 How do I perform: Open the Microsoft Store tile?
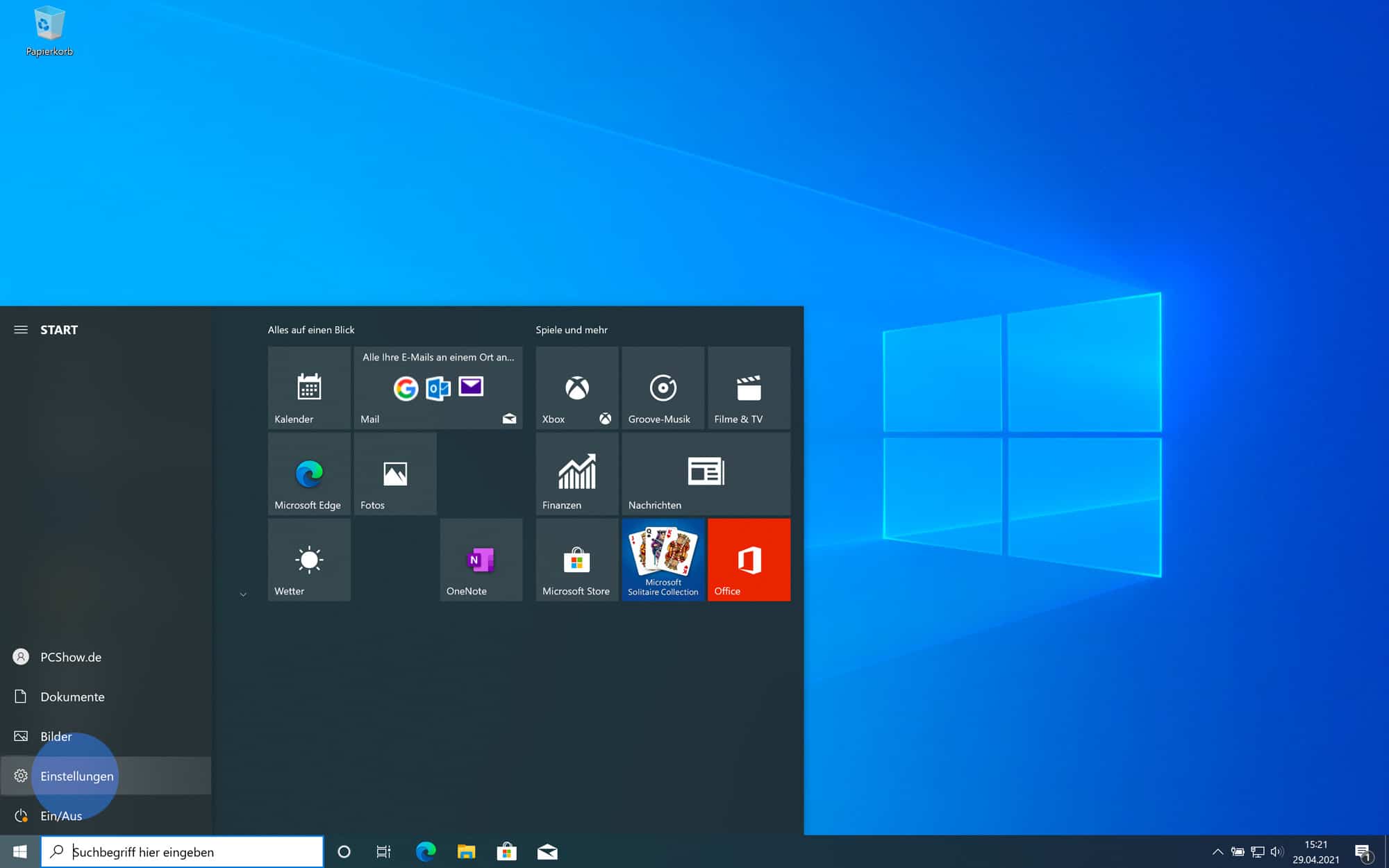[x=576, y=560]
